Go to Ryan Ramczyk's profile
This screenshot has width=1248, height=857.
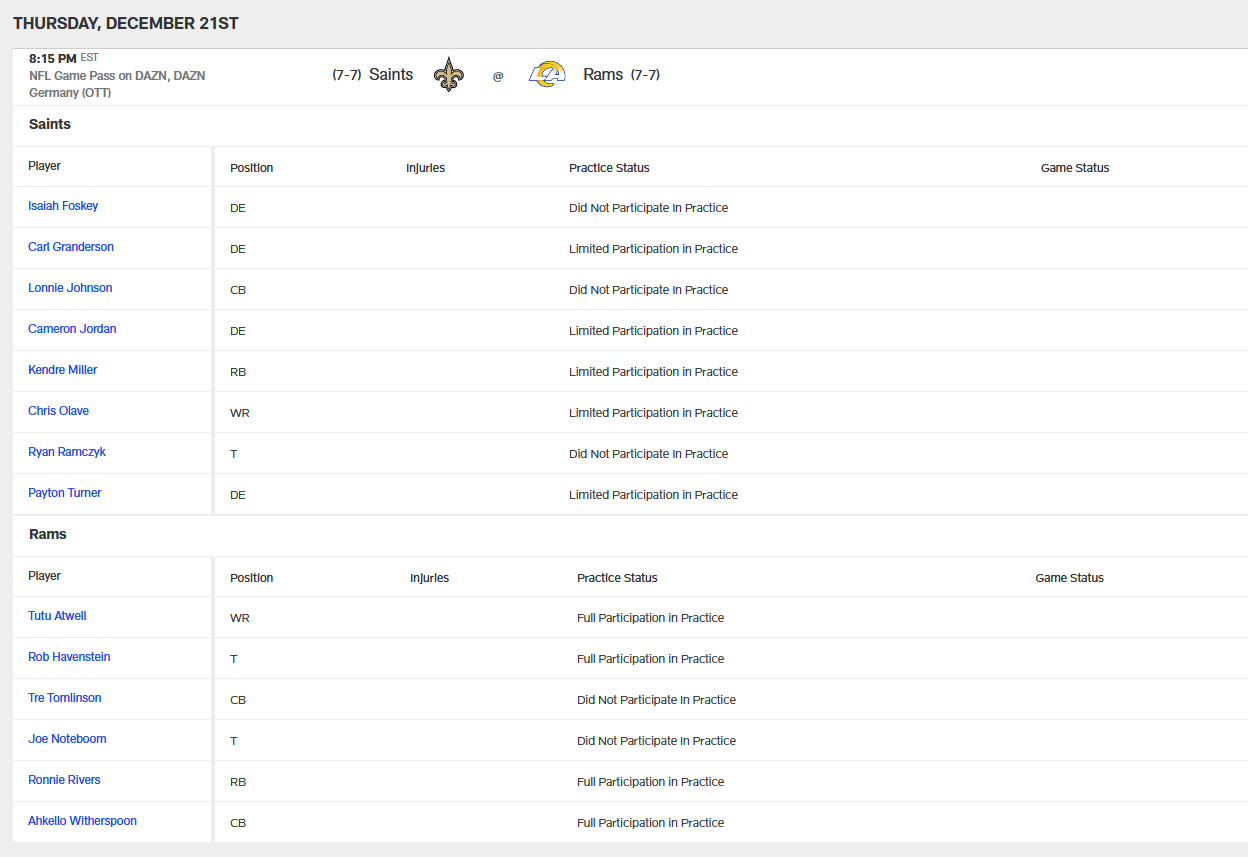click(x=67, y=452)
